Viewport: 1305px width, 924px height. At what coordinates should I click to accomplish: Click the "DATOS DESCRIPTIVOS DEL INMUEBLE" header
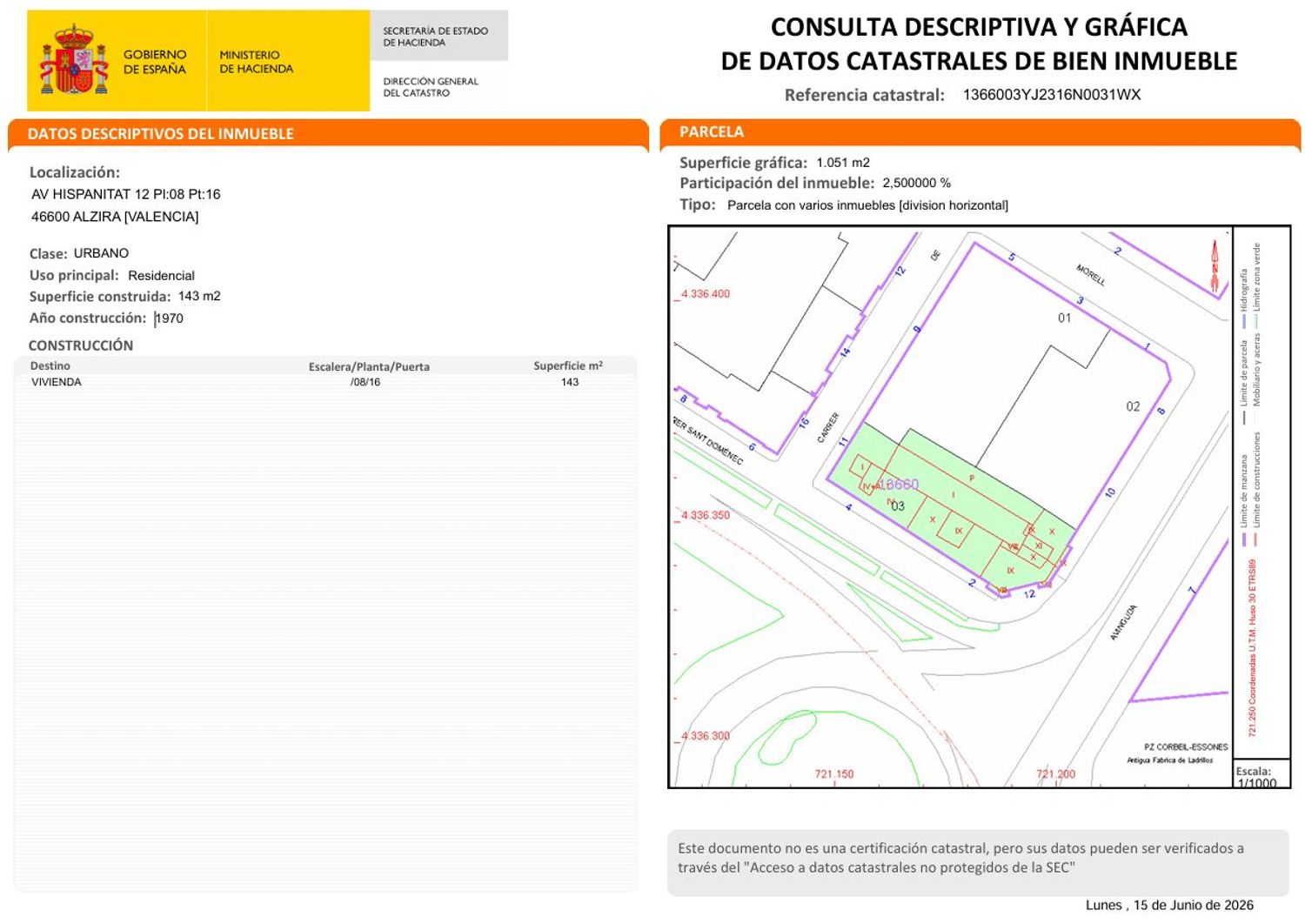point(161,134)
